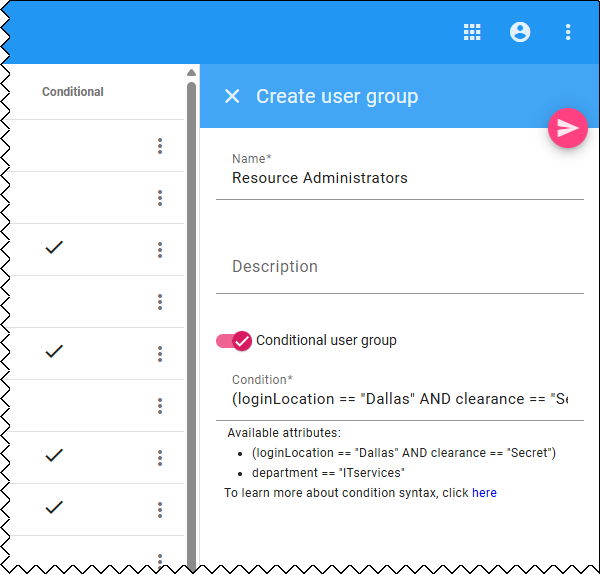The image size is (600, 575).
Task: Click the pink send button
Action: pos(567,129)
